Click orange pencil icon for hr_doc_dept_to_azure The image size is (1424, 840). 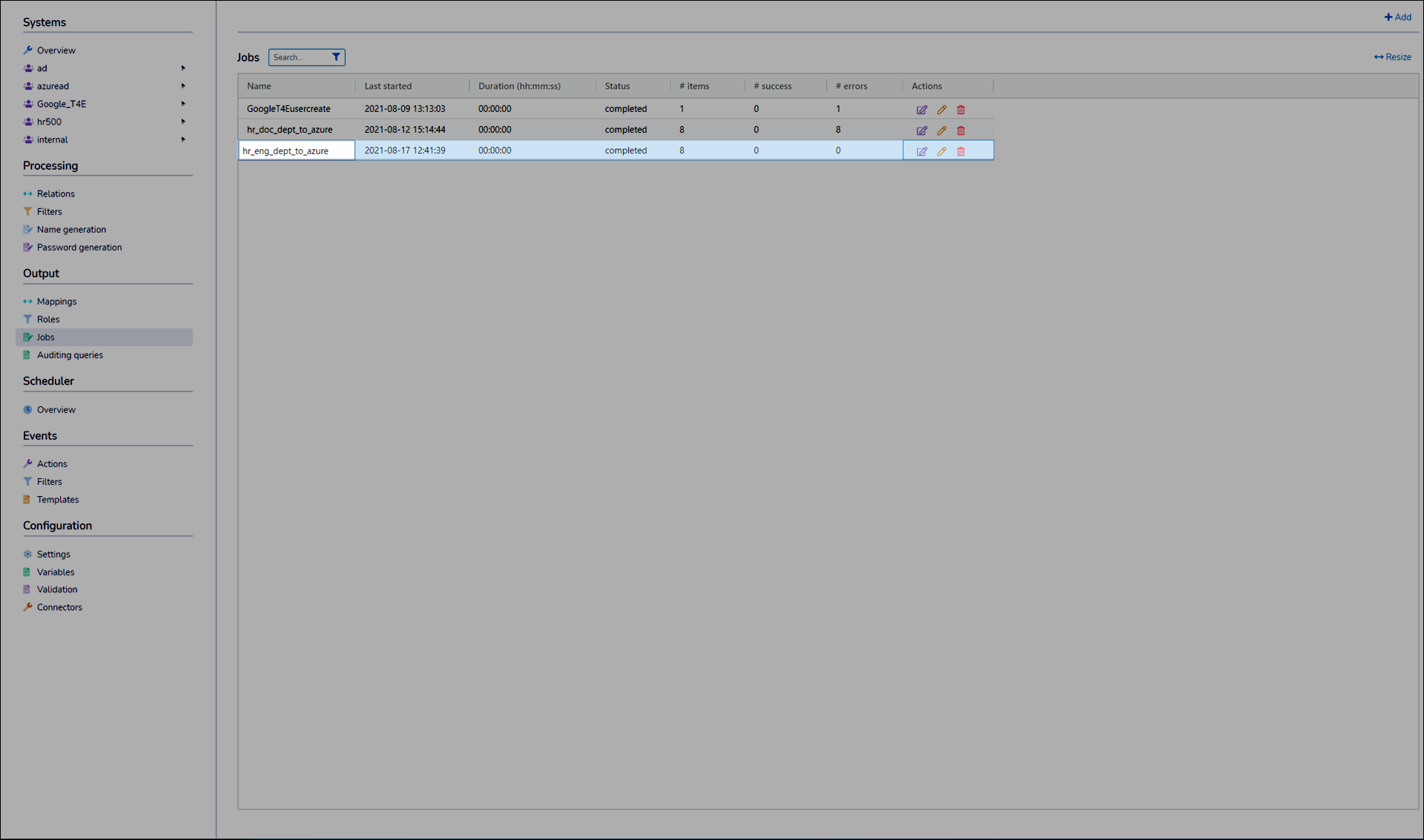tap(941, 130)
